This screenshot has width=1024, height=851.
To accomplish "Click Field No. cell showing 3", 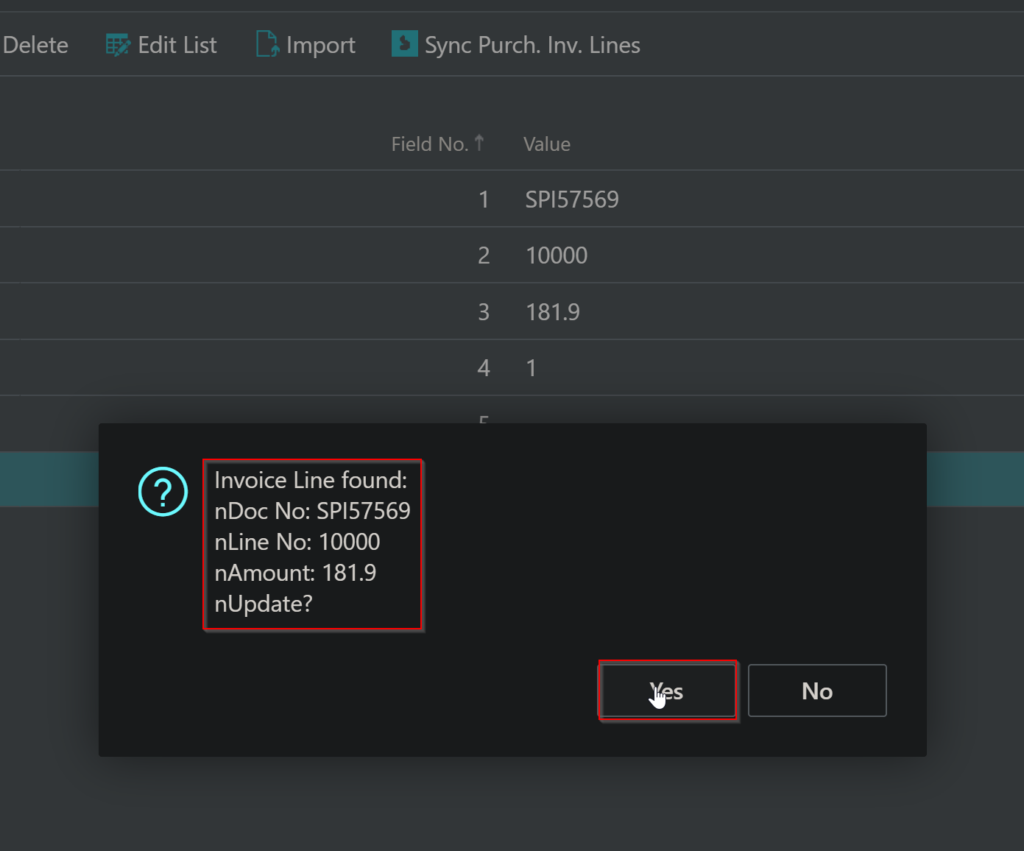I will point(484,313).
